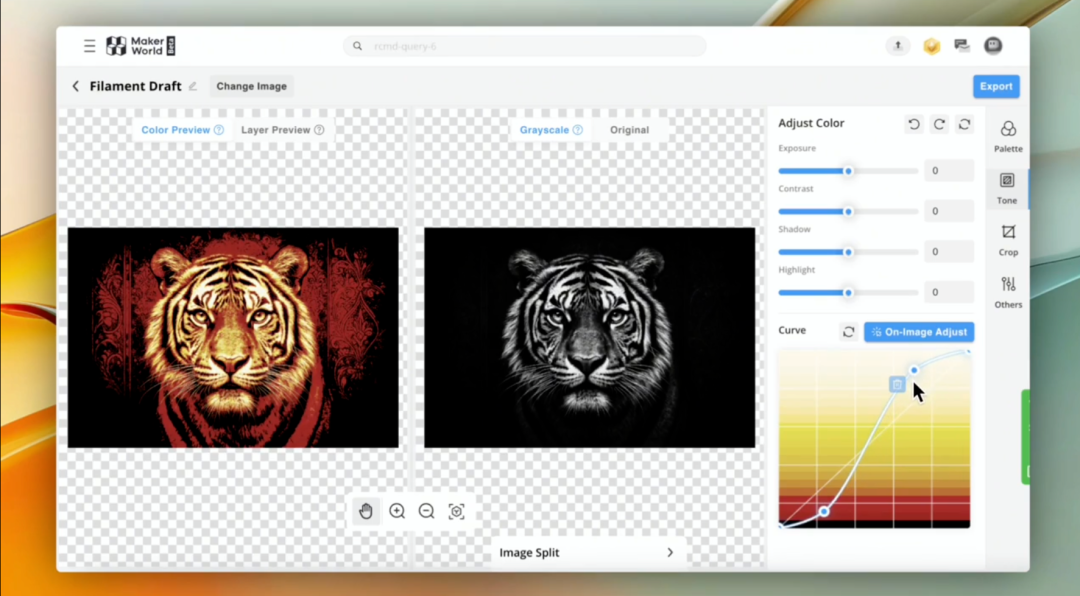Open the Crop tab
Viewport: 1080px width, 596px height.
click(x=1008, y=240)
